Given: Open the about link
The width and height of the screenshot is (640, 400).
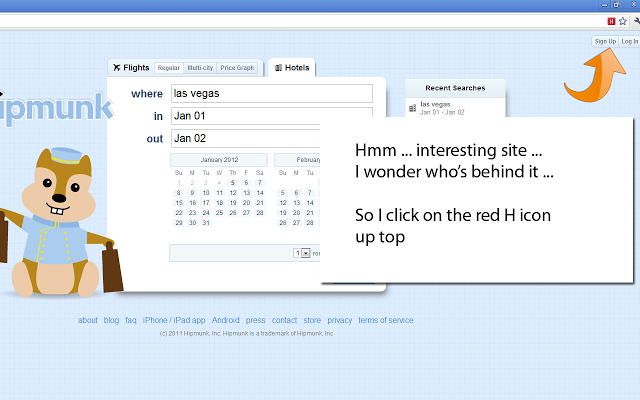Looking at the screenshot, I should [88, 320].
